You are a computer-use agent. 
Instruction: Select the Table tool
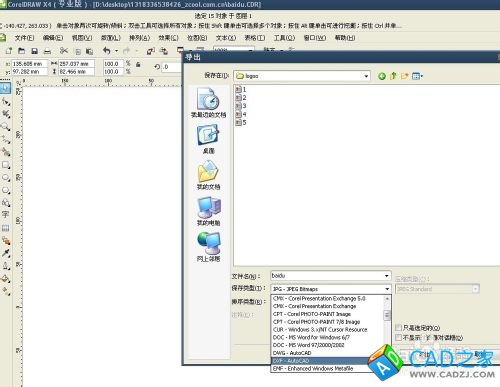point(6,228)
